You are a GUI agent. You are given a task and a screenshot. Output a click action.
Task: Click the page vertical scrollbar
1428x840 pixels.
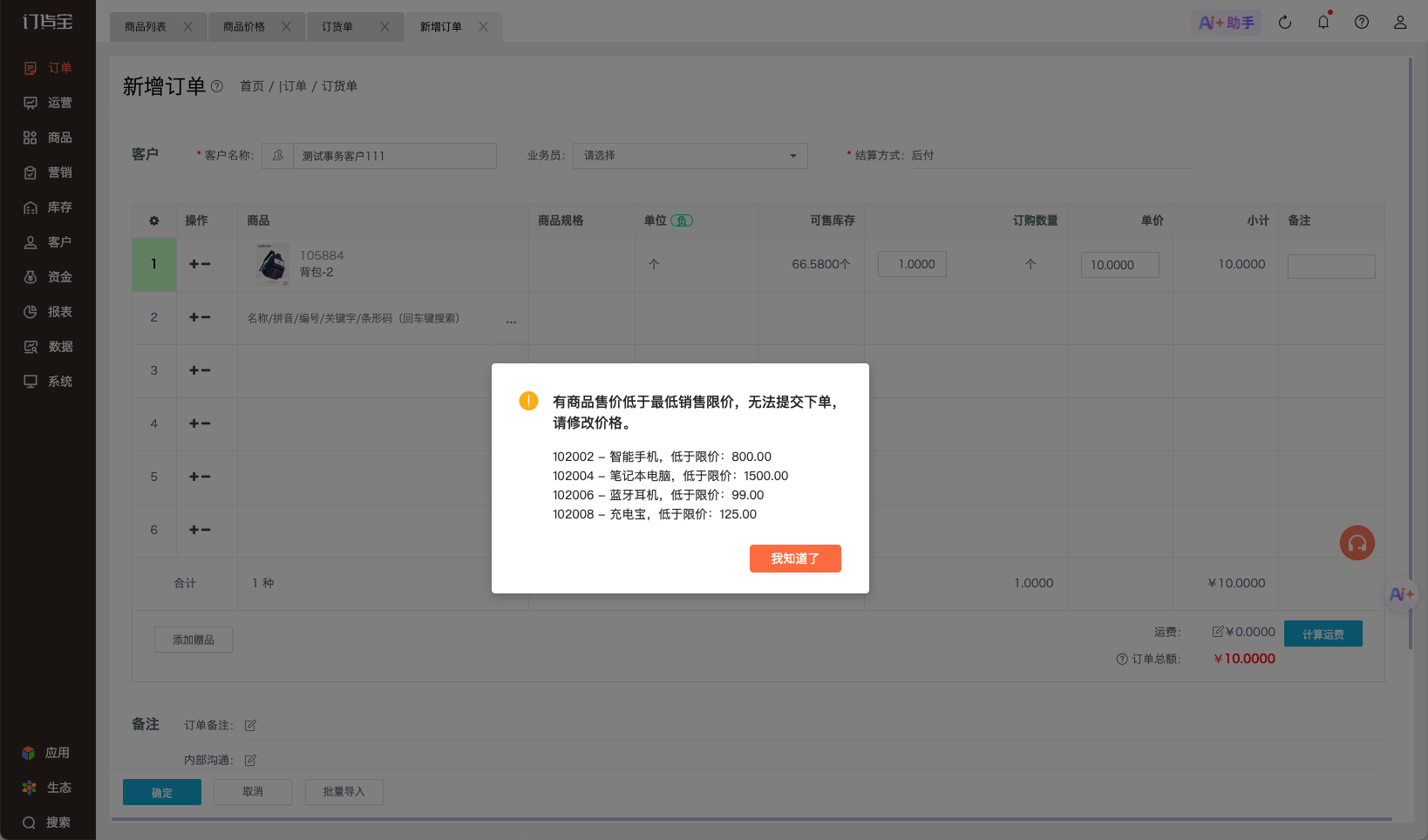(1411, 353)
